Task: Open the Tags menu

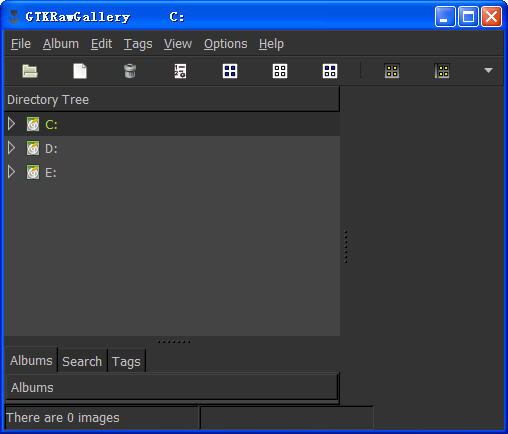Action: click(x=138, y=44)
